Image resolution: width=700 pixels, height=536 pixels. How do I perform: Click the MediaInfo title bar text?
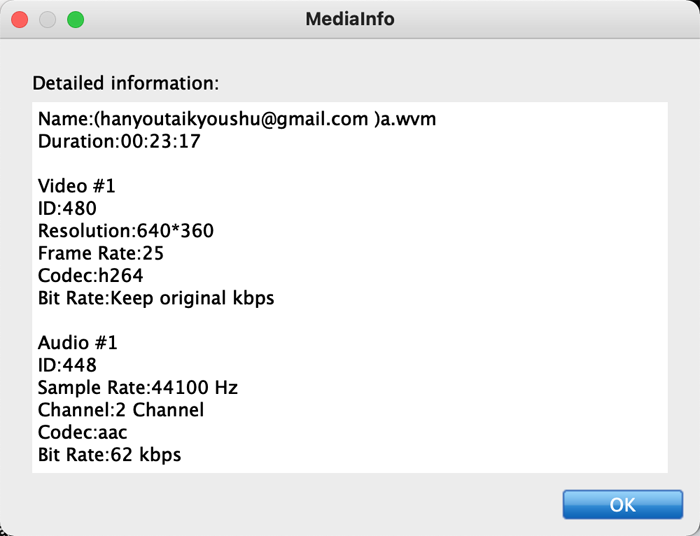(x=350, y=19)
